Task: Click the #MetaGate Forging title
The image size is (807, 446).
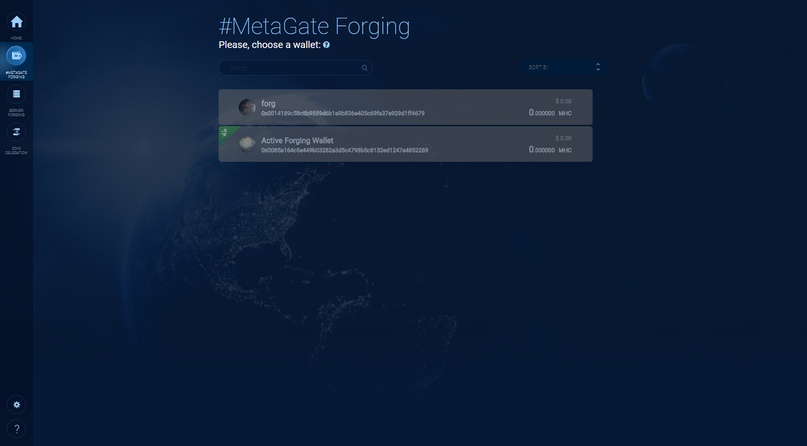Action: tap(314, 26)
